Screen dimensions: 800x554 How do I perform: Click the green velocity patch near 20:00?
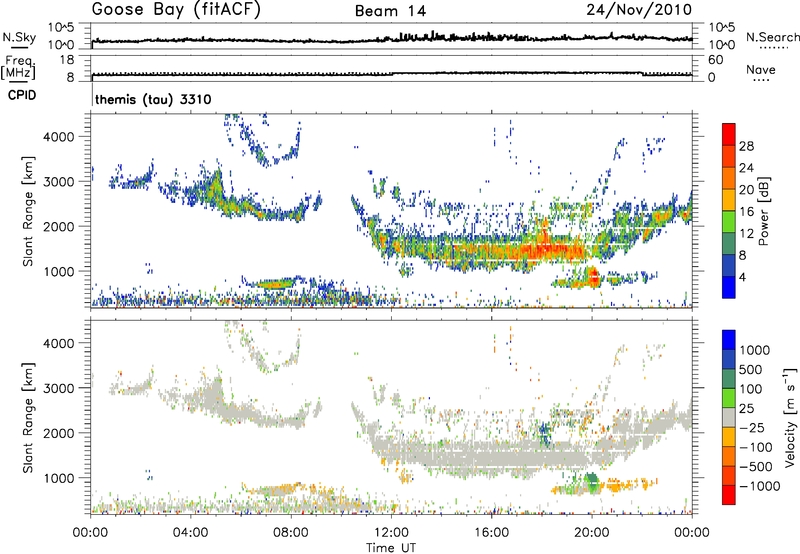tap(592, 482)
